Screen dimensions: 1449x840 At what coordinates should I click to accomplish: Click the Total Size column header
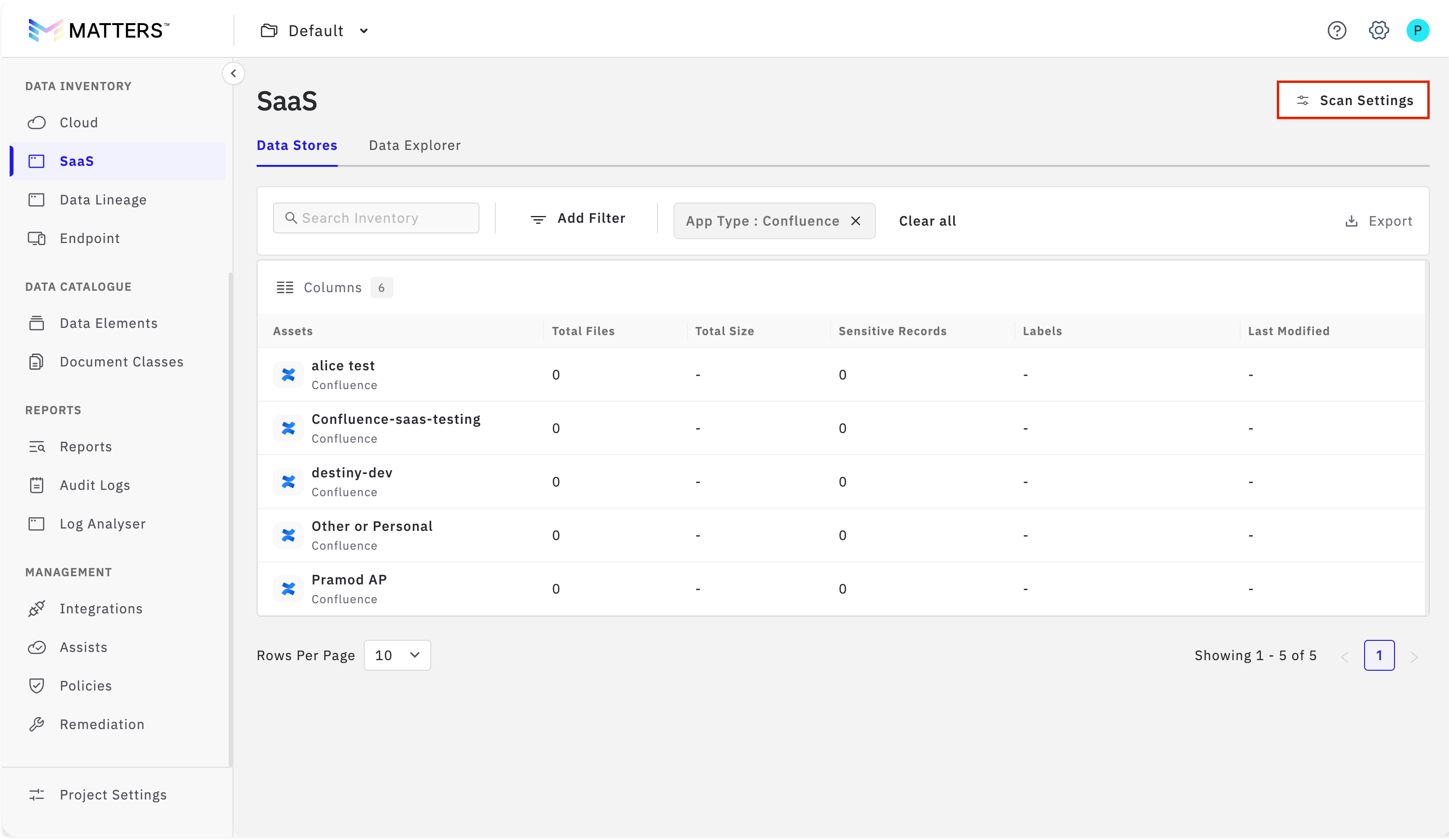[x=724, y=331]
